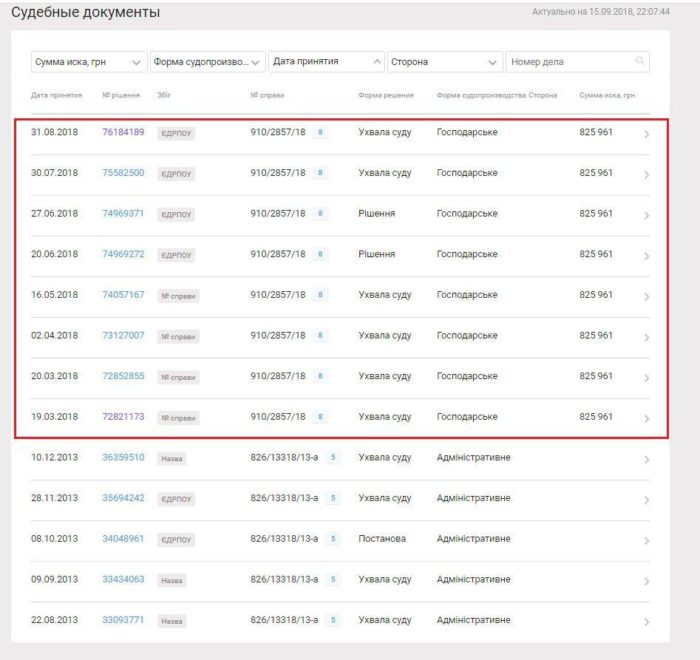The height and width of the screenshot is (660, 700).
Task: Click the magnifier icon in the search field
Action: point(639,62)
